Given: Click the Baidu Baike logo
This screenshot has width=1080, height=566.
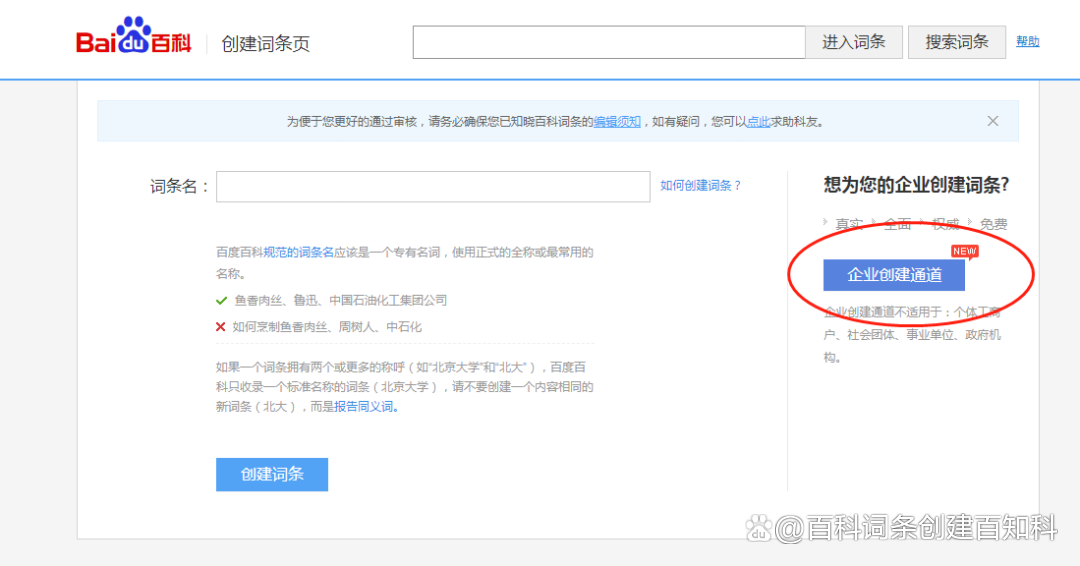Looking at the screenshot, I should [134, 41].
